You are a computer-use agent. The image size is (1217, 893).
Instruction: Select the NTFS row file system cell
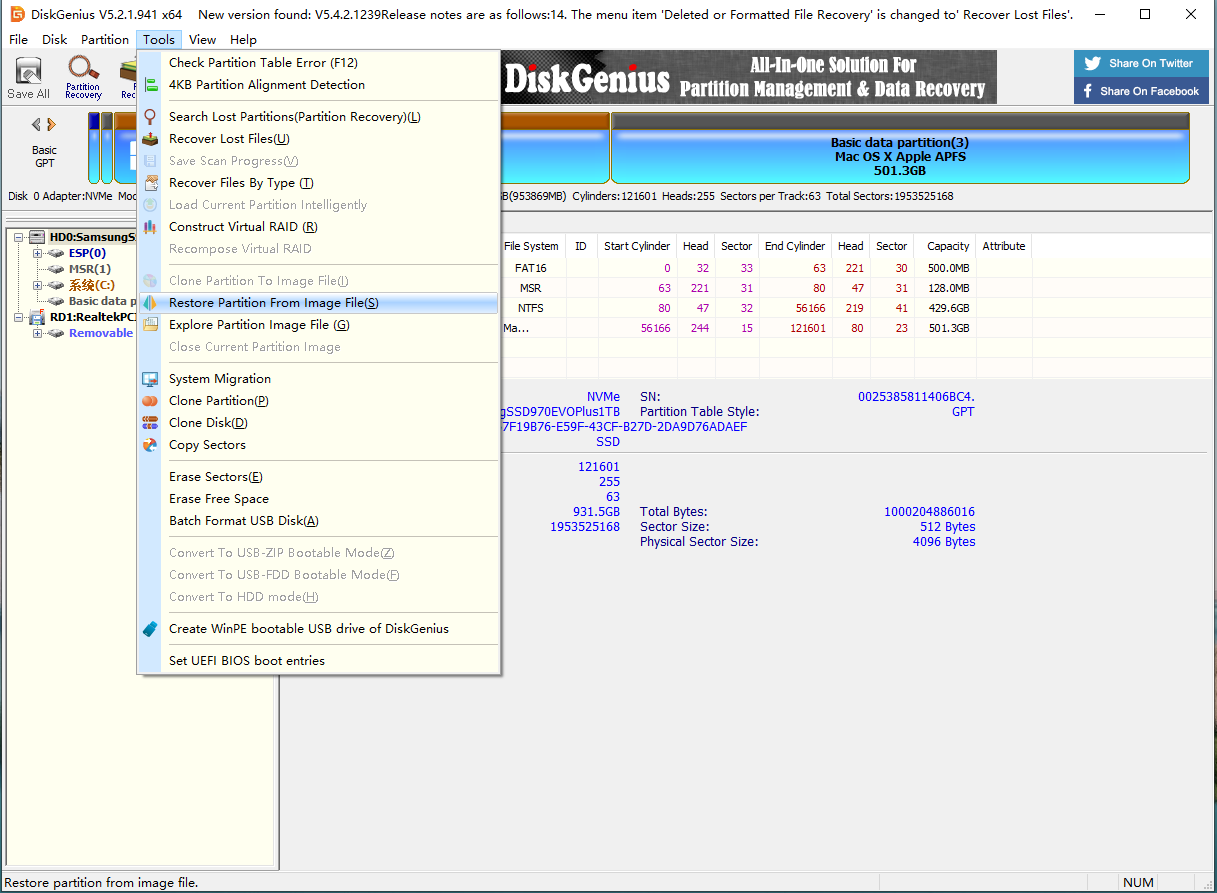pyautogui.click(x=530, y=308)
